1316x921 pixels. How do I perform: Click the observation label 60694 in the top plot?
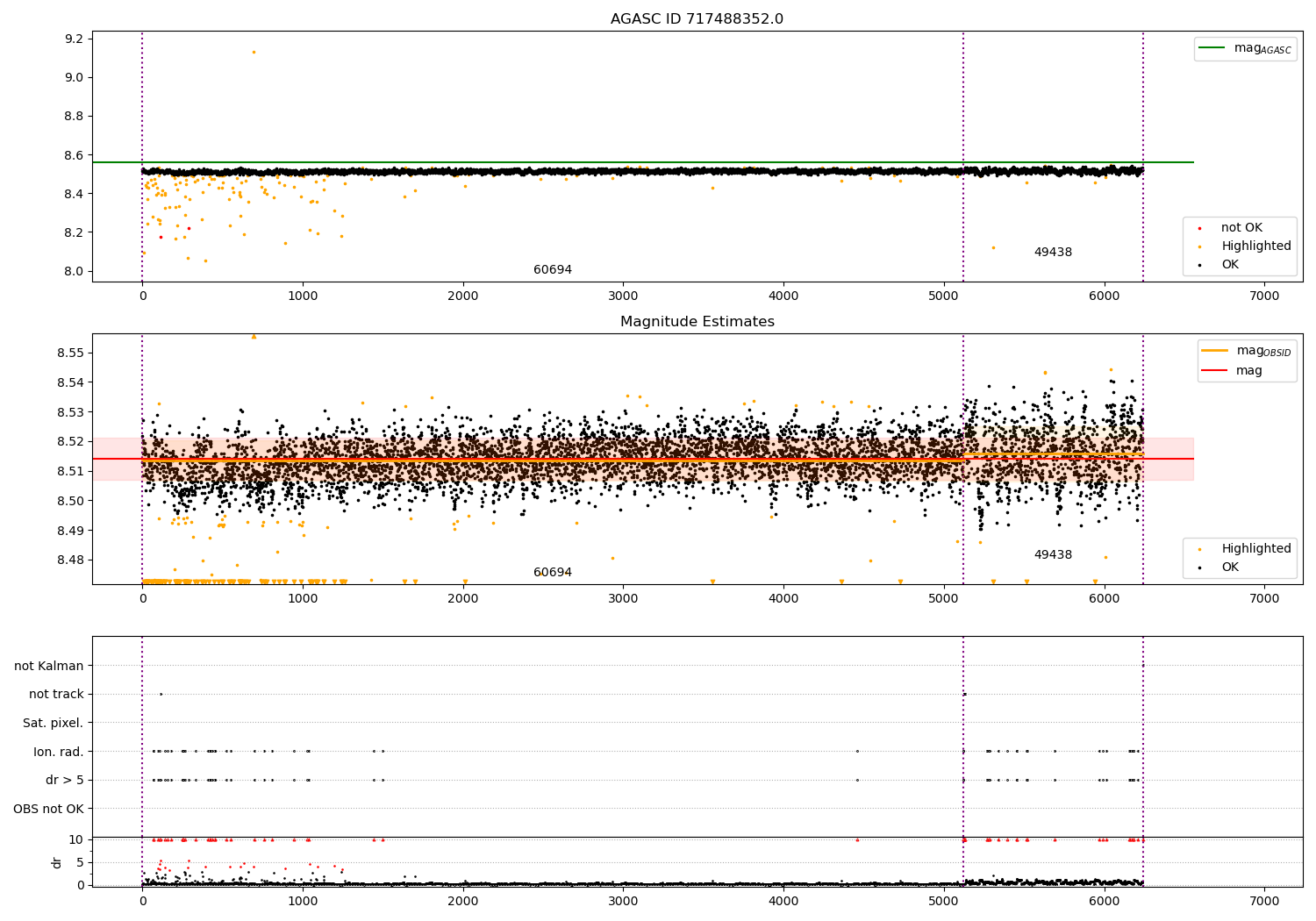[x=553, y=270]
